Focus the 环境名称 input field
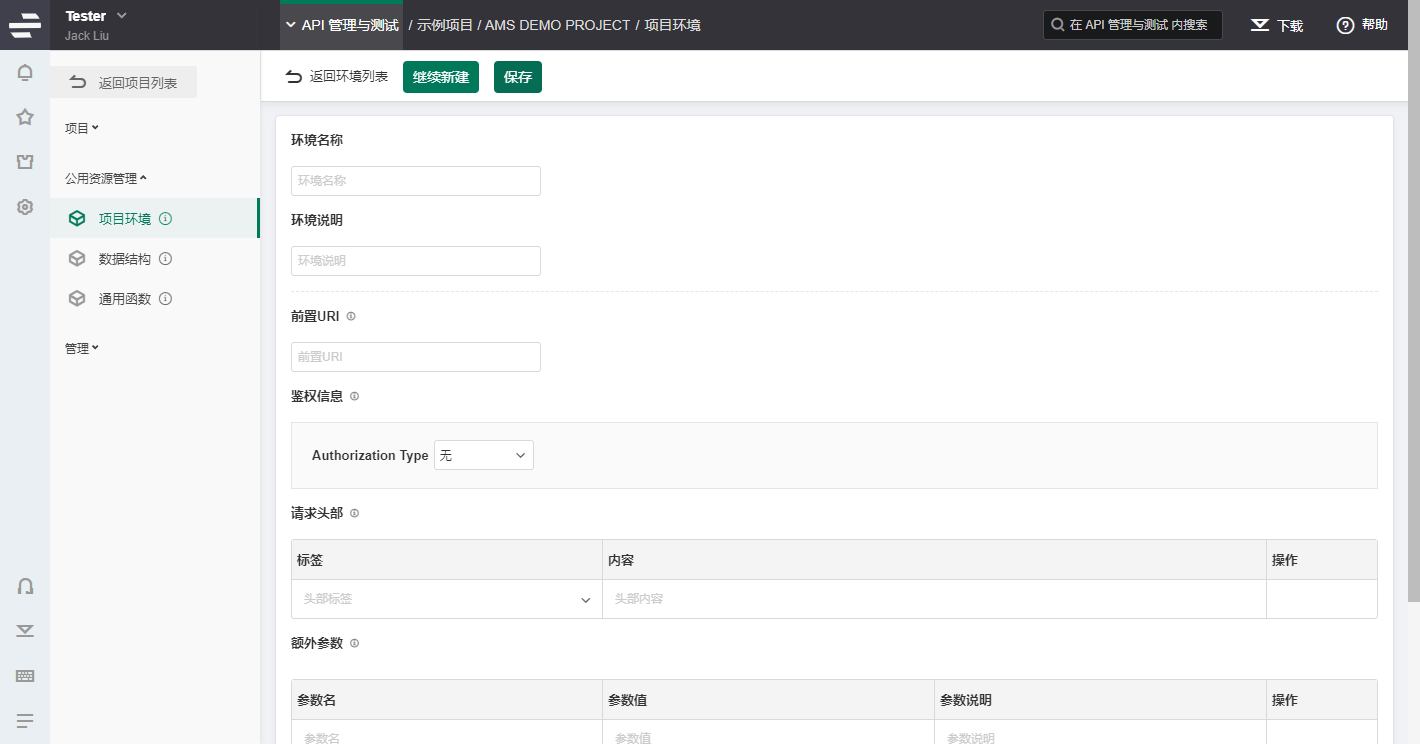The height and width of the screenshot is (744, 1420). point(416,181)
